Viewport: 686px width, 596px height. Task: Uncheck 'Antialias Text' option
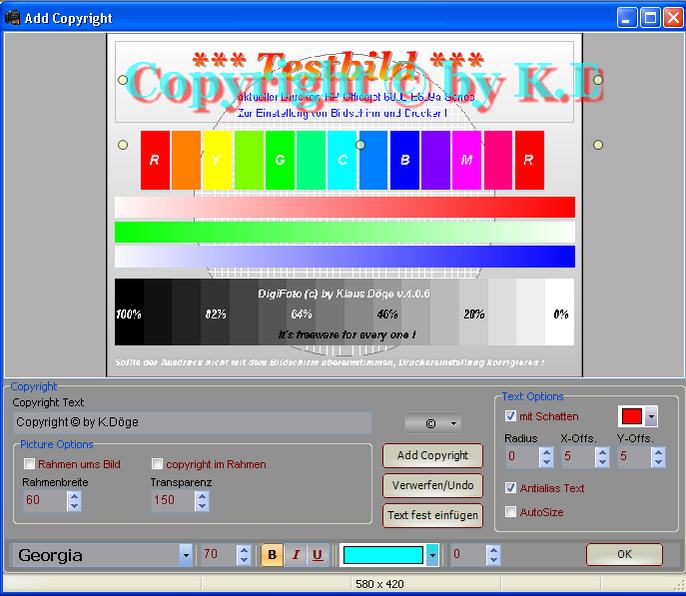pyautogui.click(x=510, y=487)
